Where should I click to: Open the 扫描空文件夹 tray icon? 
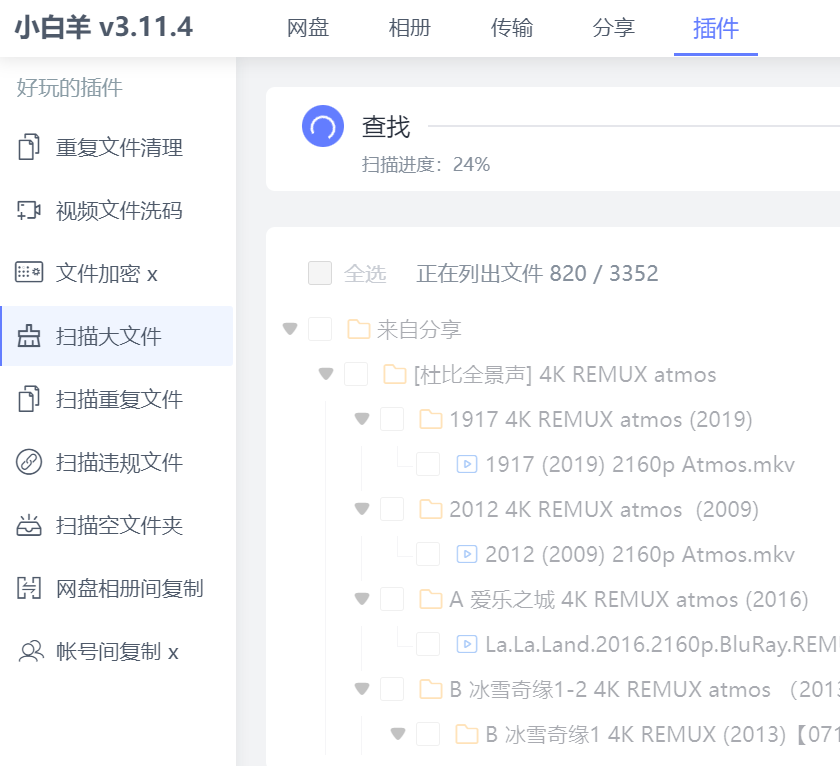click(x=28, y=525)
